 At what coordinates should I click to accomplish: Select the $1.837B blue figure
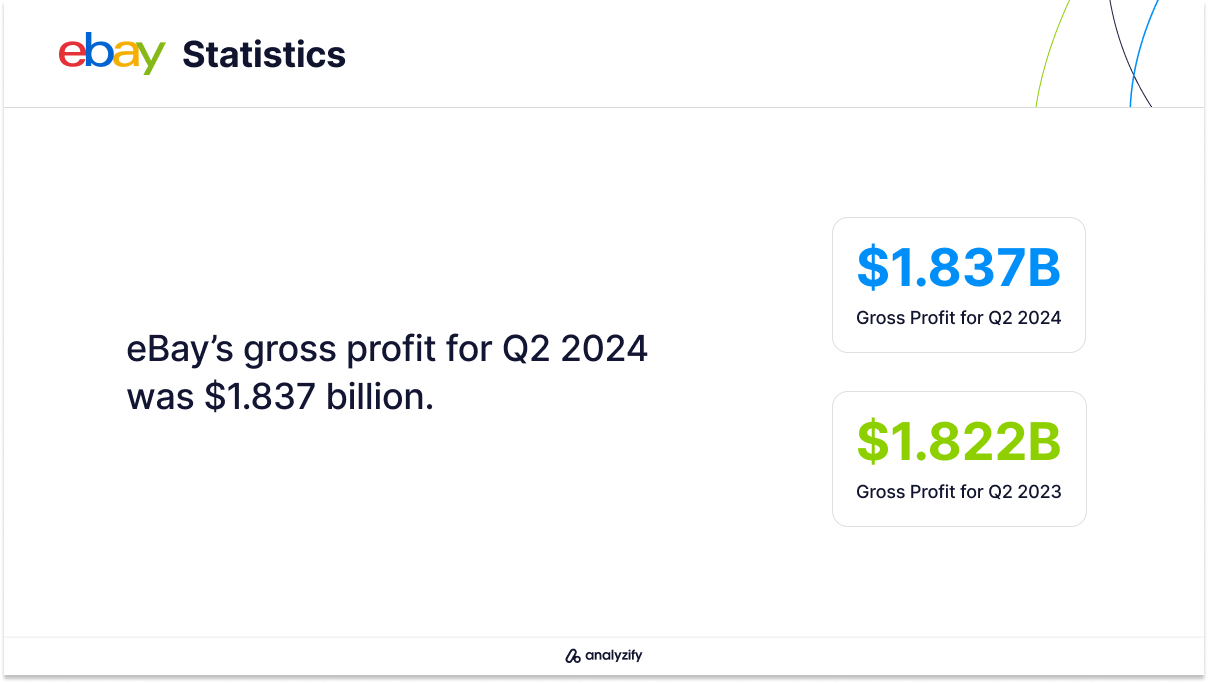pos(959,267)
